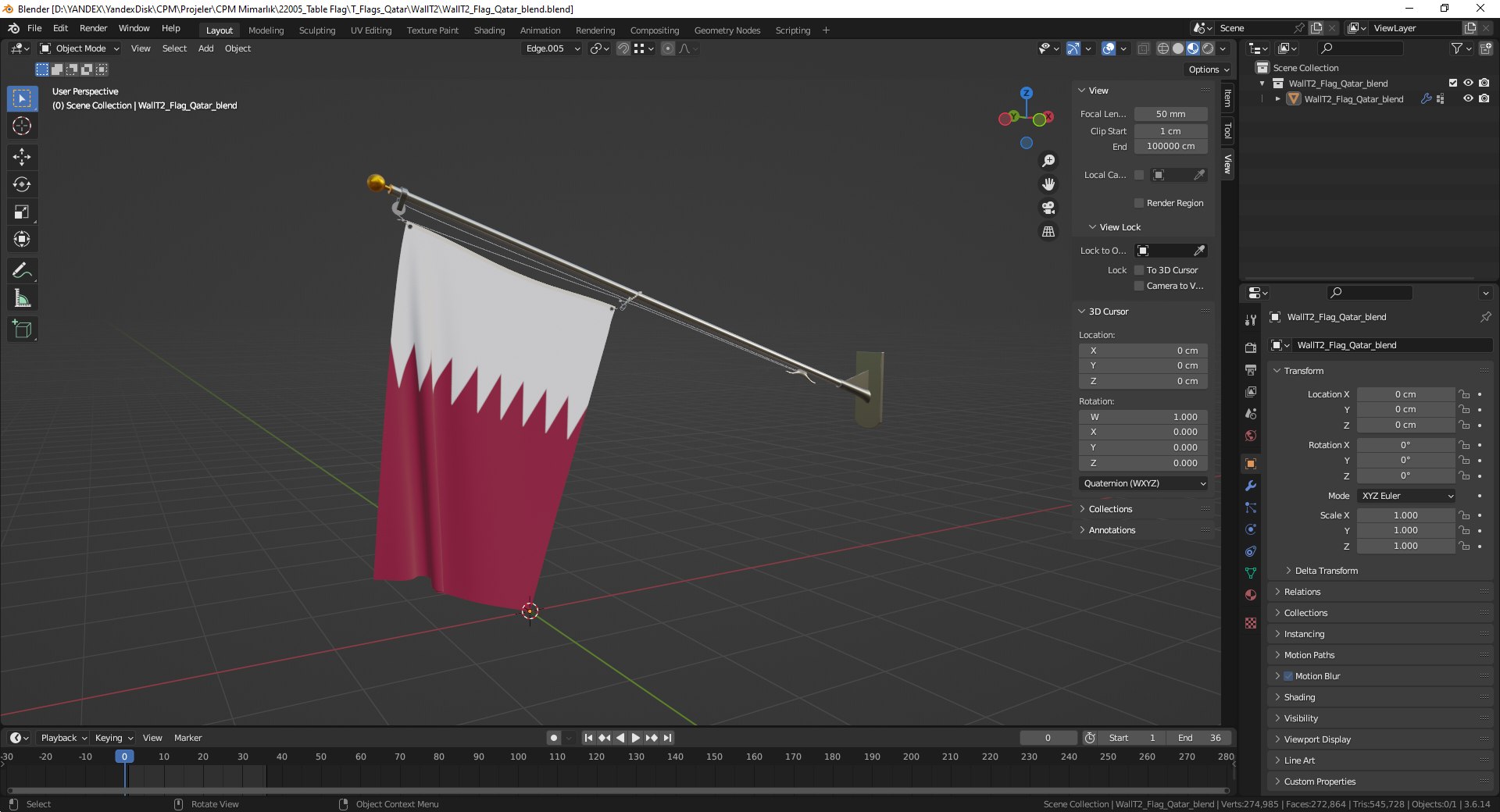Toggle the Local Camera checkbox
Image resolution: width=1500 pixels, height=812 pixels.
[1139, 175]
